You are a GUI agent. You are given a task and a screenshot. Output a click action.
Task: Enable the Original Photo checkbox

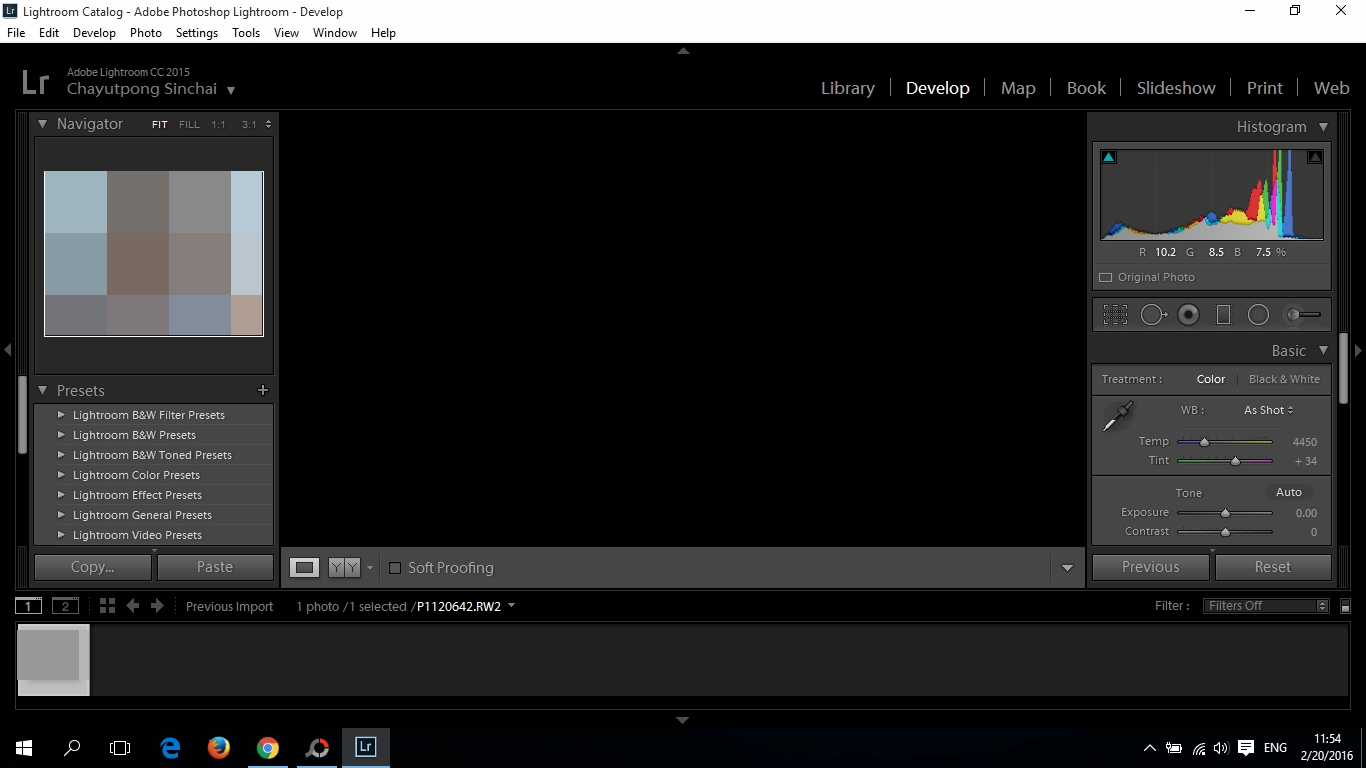click(x=1105, y=277)
